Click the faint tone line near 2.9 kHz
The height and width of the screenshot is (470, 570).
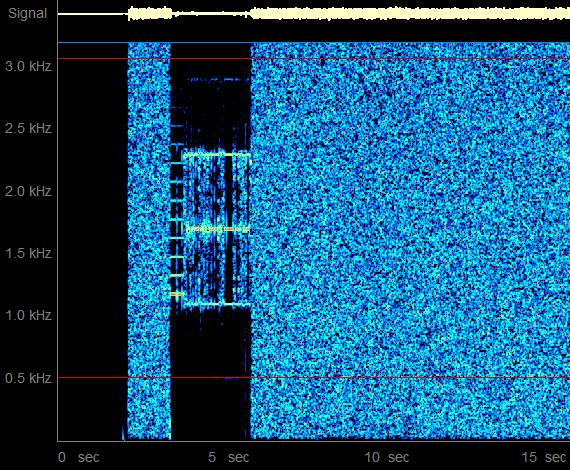[218, 79]
